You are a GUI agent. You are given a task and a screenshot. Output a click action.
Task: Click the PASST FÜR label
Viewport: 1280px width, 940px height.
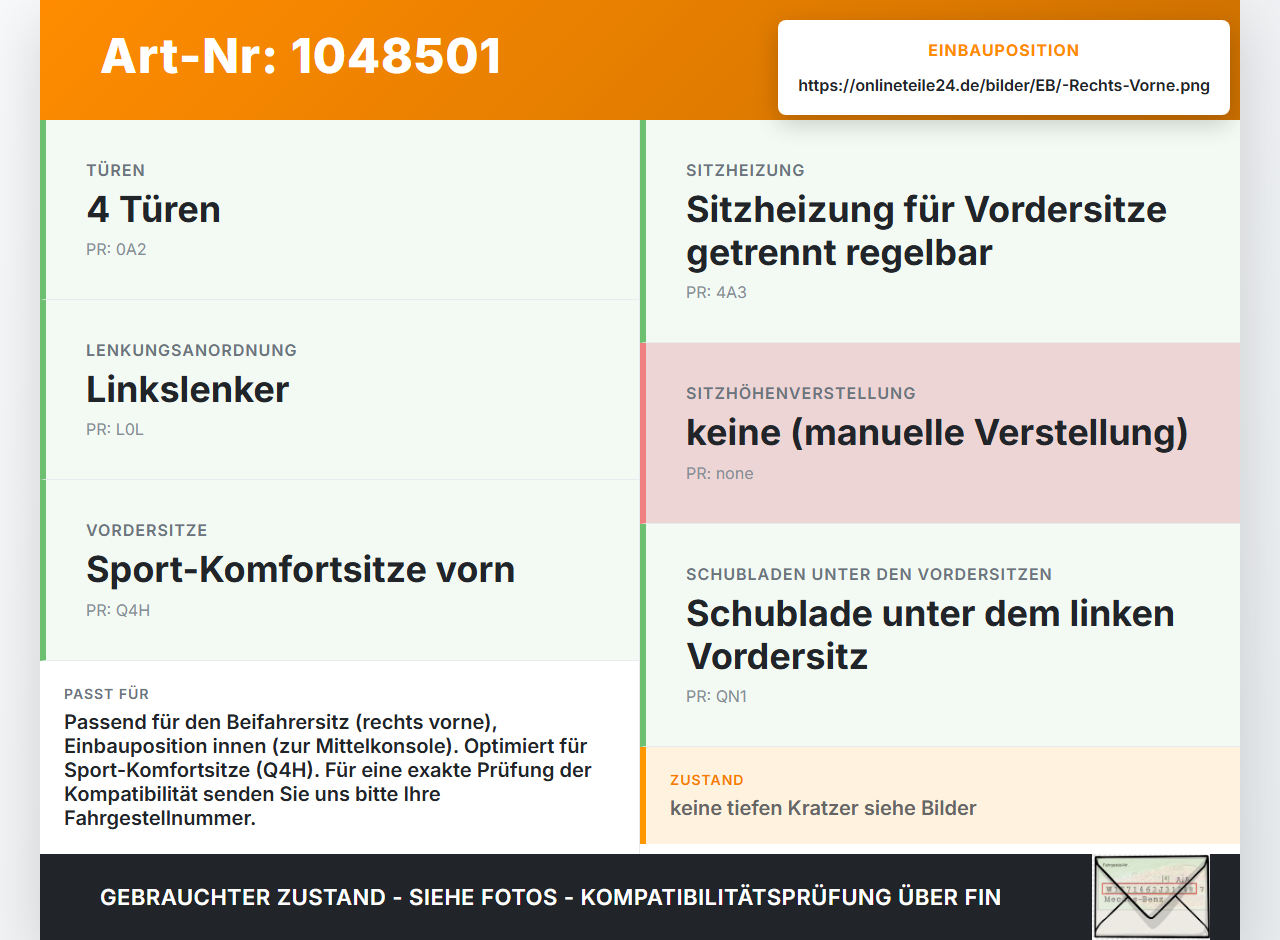click(106, 694)
